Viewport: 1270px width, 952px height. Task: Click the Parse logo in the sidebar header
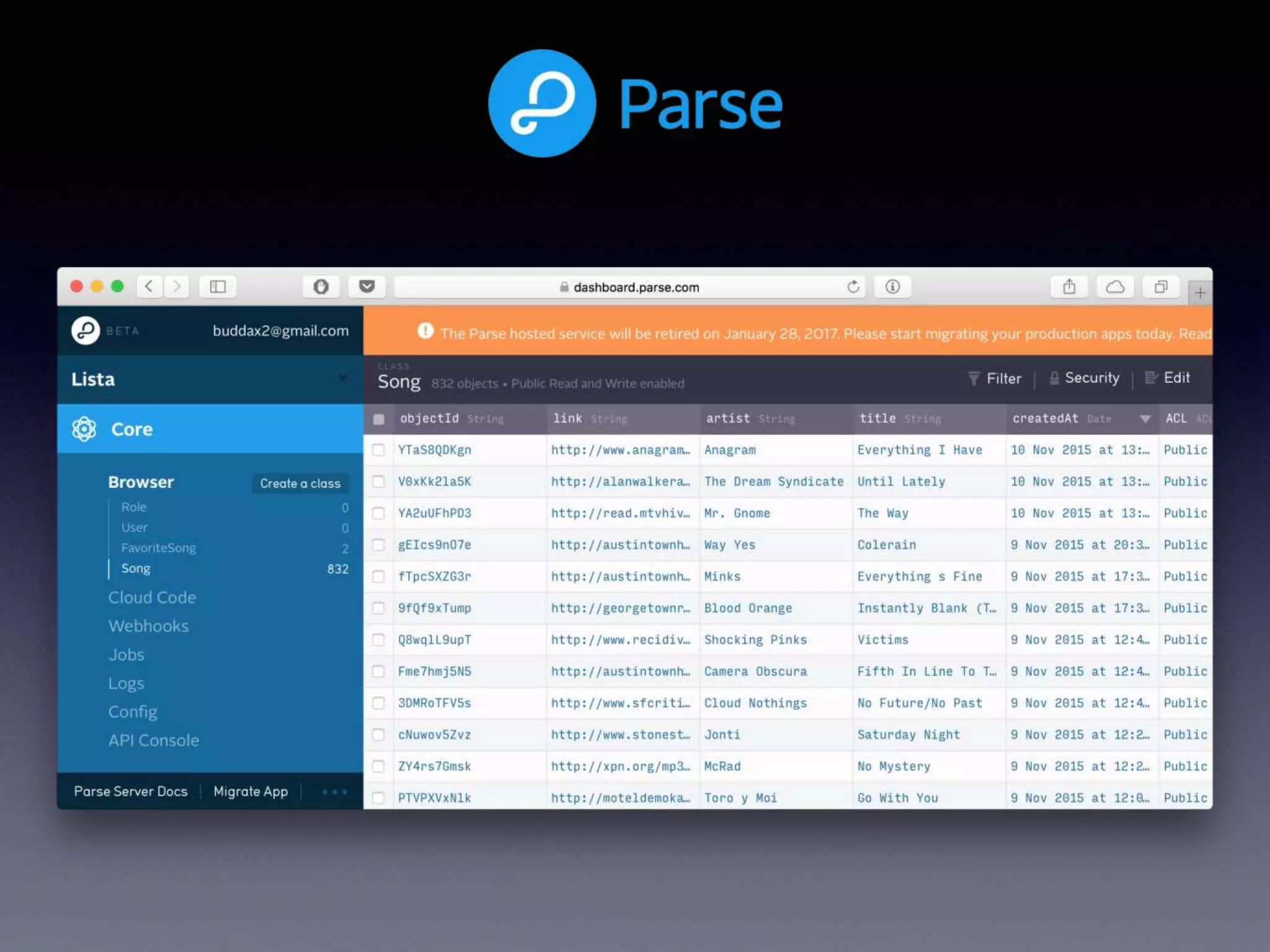[86, 330]
